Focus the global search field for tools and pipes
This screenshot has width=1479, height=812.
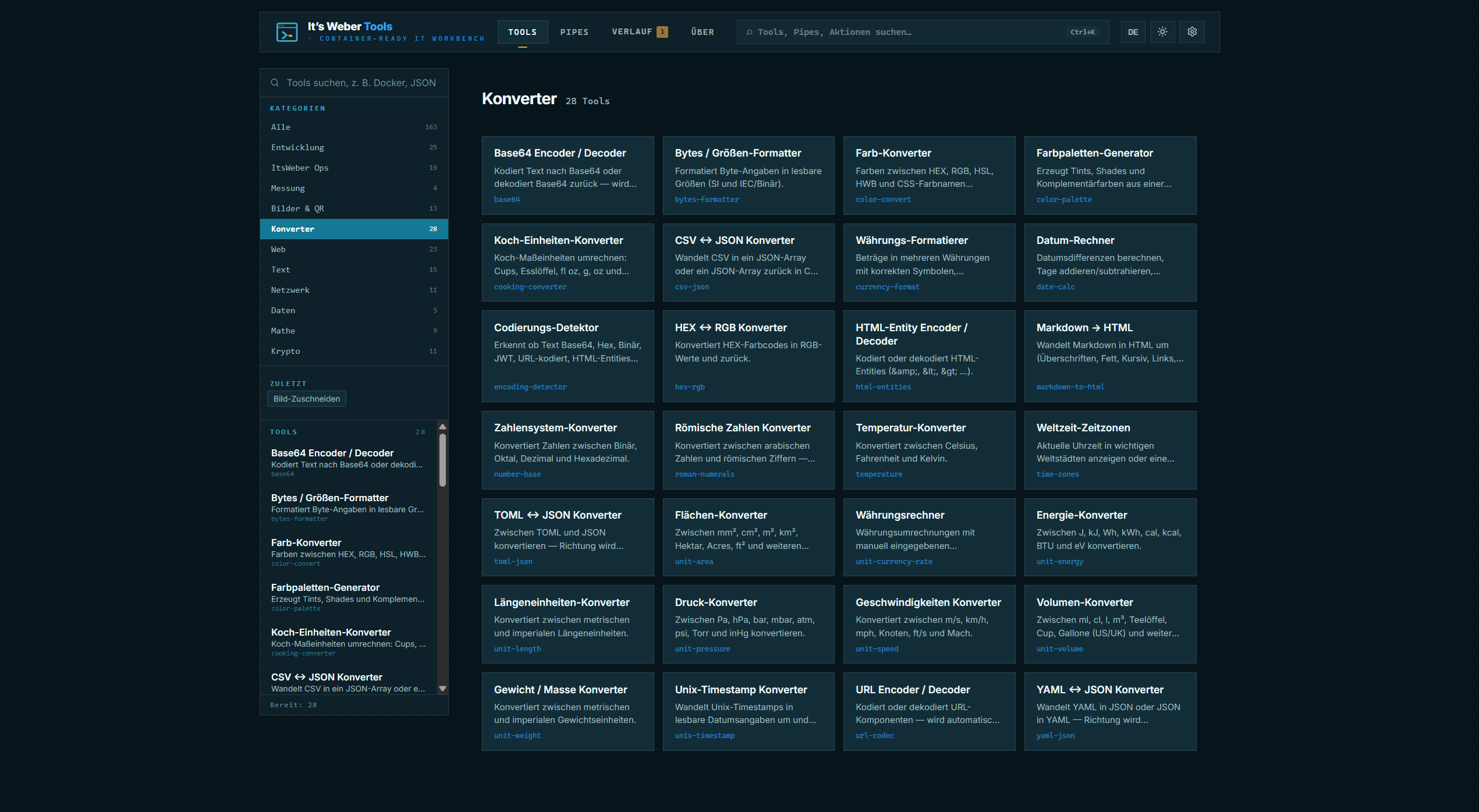(x=923, y=32)
